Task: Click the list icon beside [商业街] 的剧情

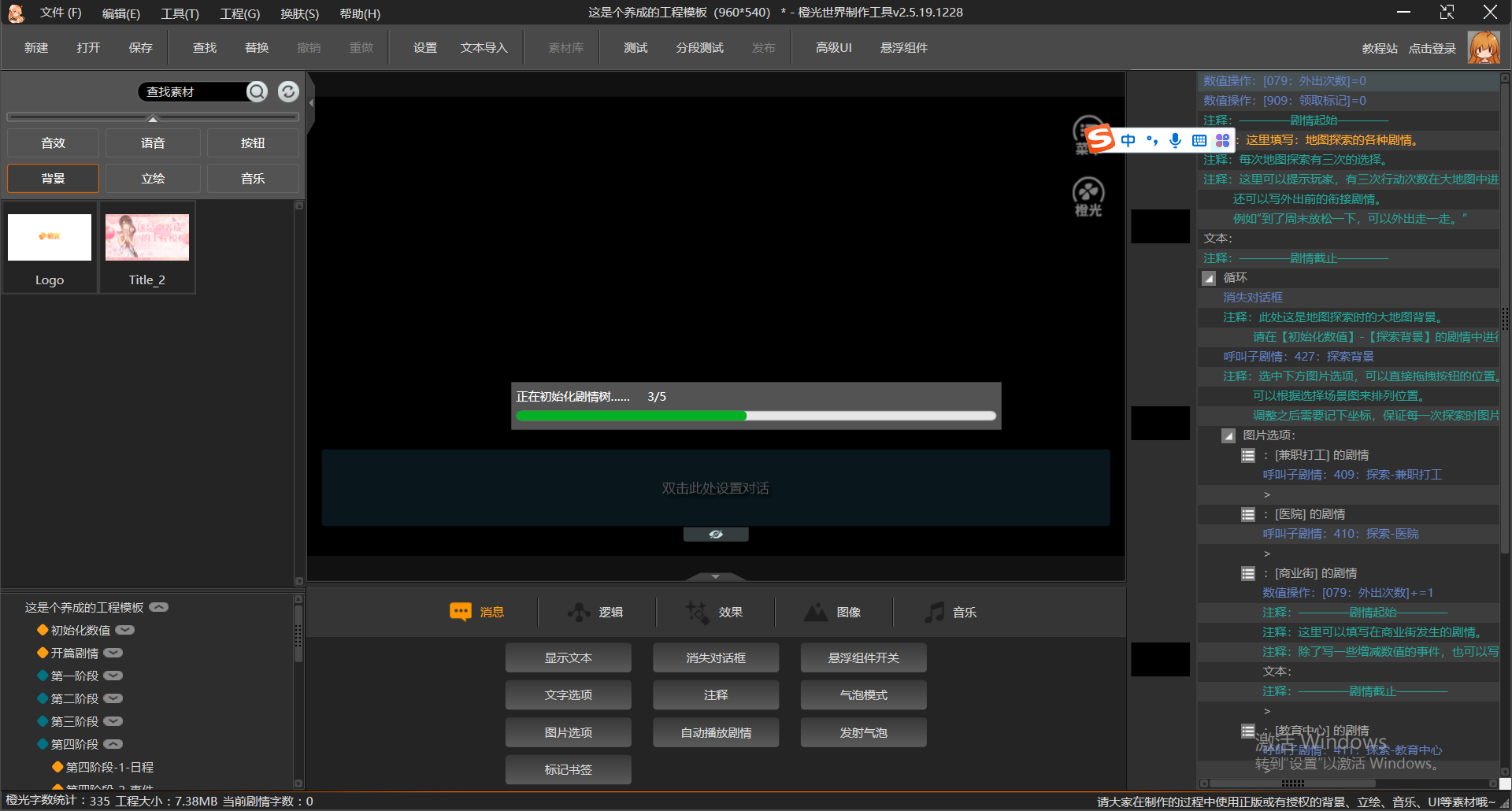Action: click(1248, 573)
